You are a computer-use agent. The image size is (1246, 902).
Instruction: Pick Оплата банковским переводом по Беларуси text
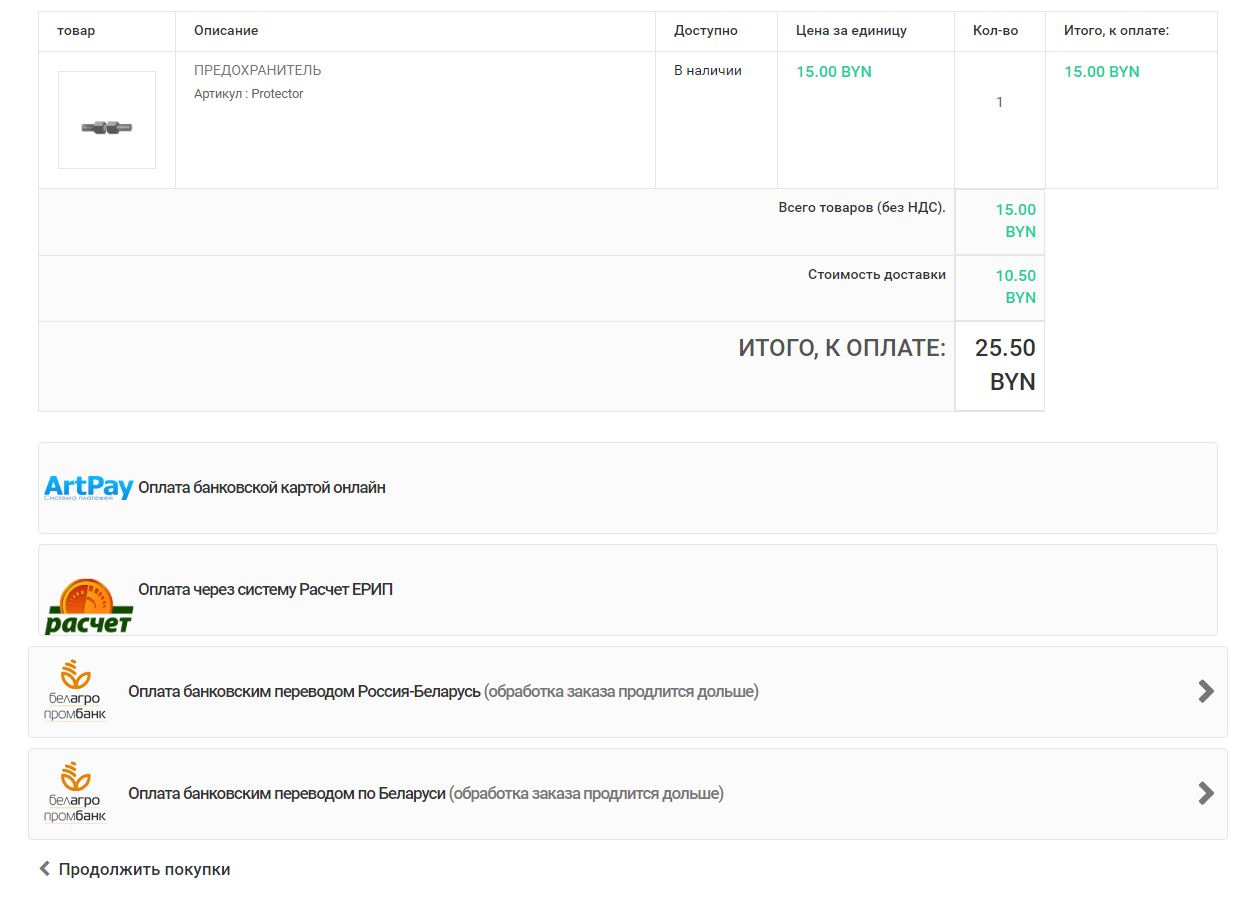286,794
